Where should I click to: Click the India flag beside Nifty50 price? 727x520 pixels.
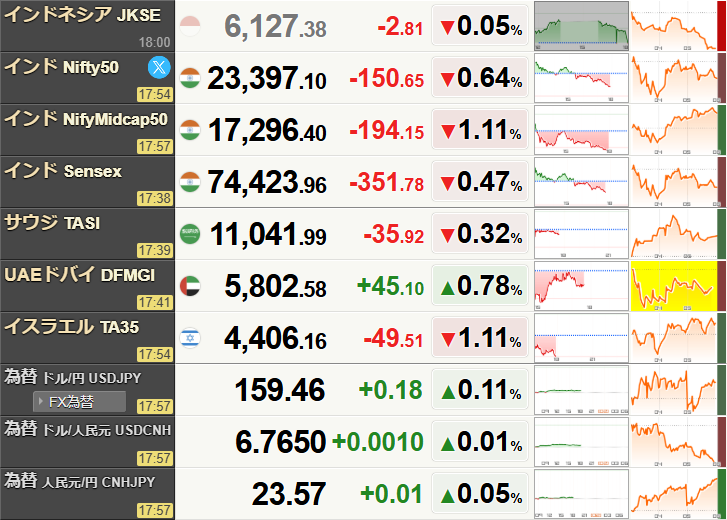point(190,78)
